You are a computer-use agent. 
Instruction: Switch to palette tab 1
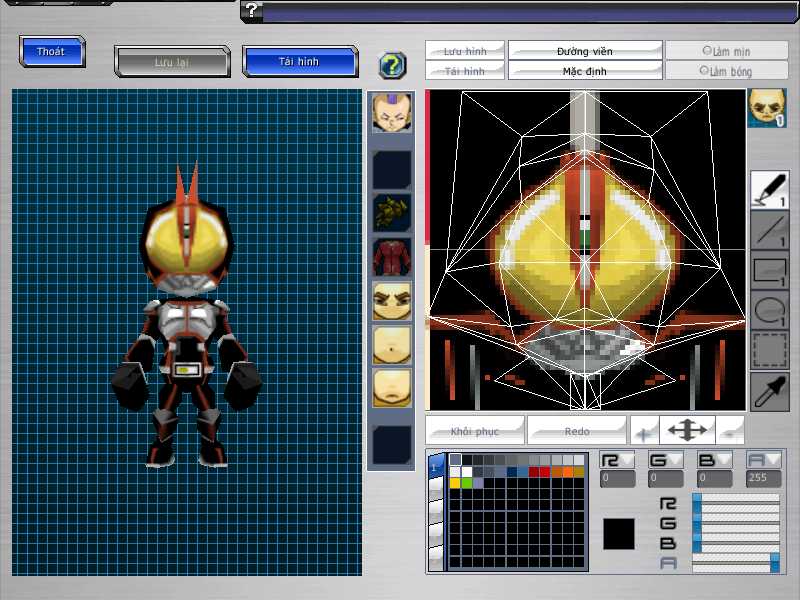click(436, 466)
